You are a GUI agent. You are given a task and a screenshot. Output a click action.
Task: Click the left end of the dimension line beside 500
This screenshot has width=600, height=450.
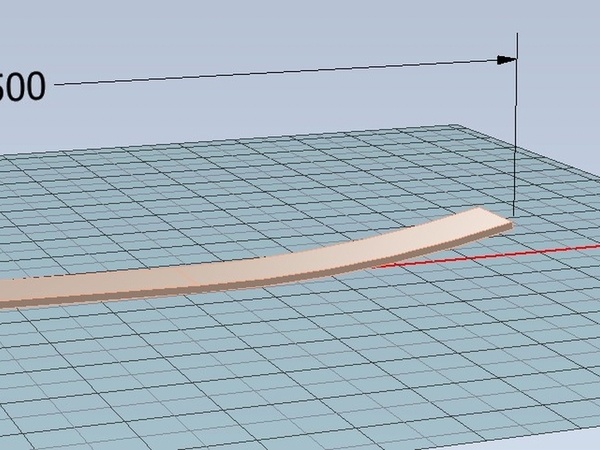click(x=60, y=84)
